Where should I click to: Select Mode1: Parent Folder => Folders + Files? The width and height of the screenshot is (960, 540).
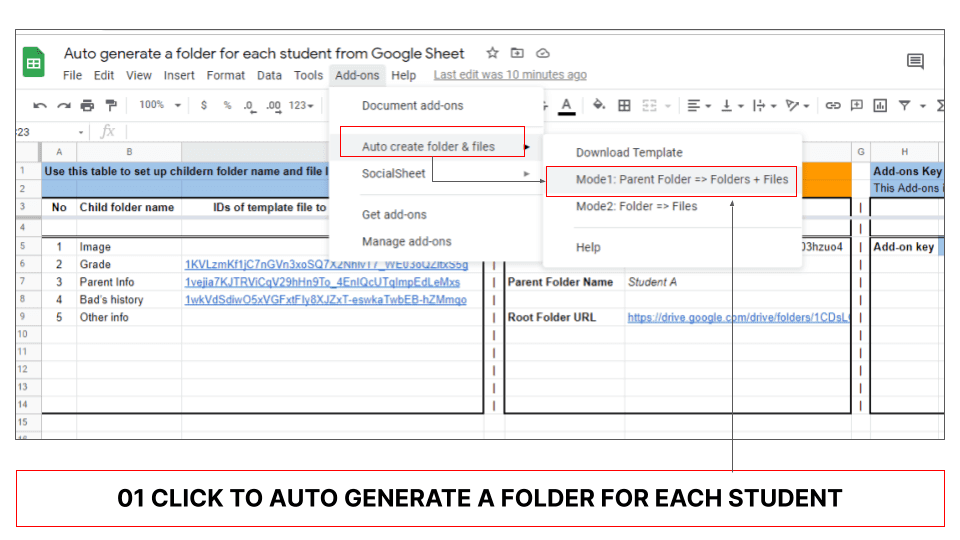[681, 180]
